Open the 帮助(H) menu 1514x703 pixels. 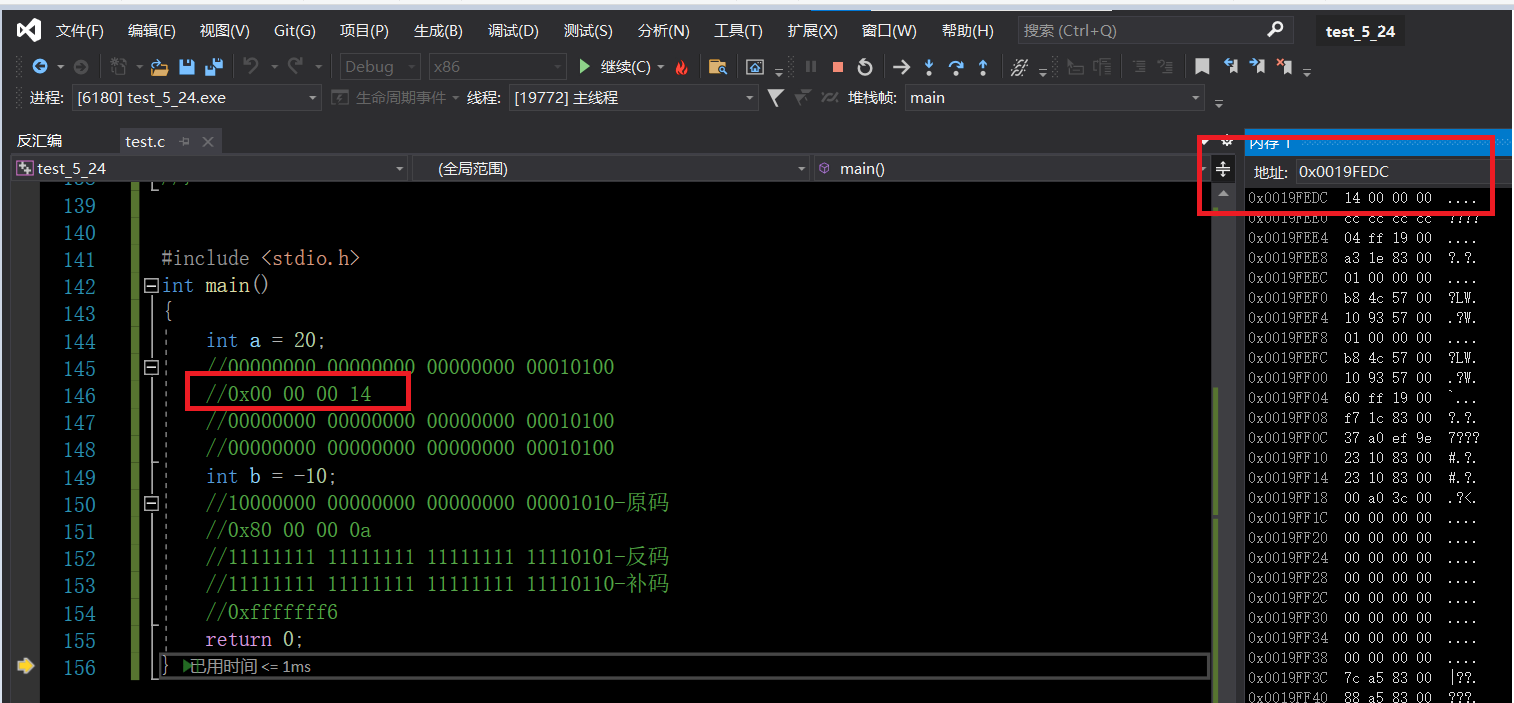967,31
